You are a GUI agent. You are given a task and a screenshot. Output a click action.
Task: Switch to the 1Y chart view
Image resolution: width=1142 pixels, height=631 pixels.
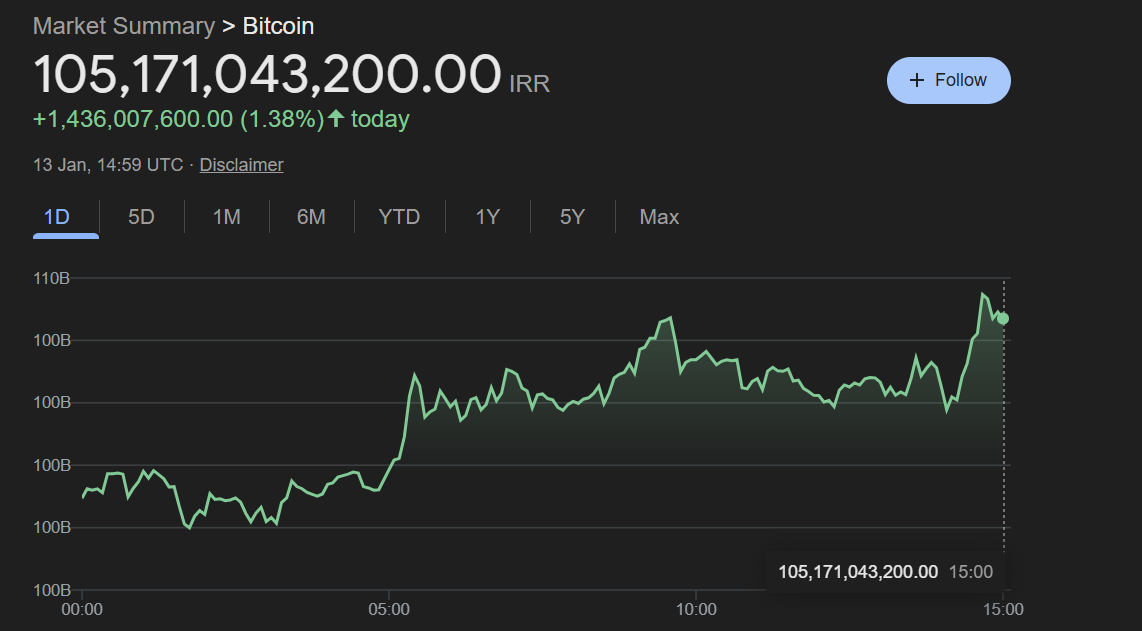point(486,216)
